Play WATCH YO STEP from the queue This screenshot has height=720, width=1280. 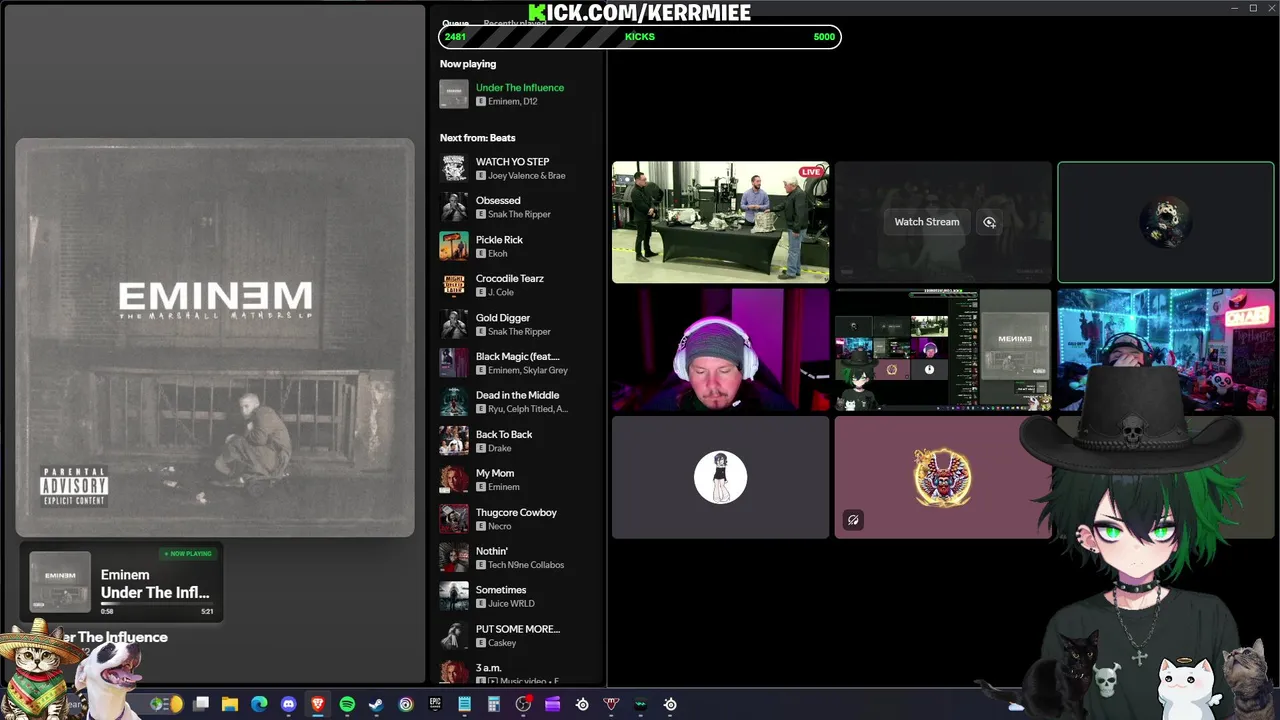point(512,161)
